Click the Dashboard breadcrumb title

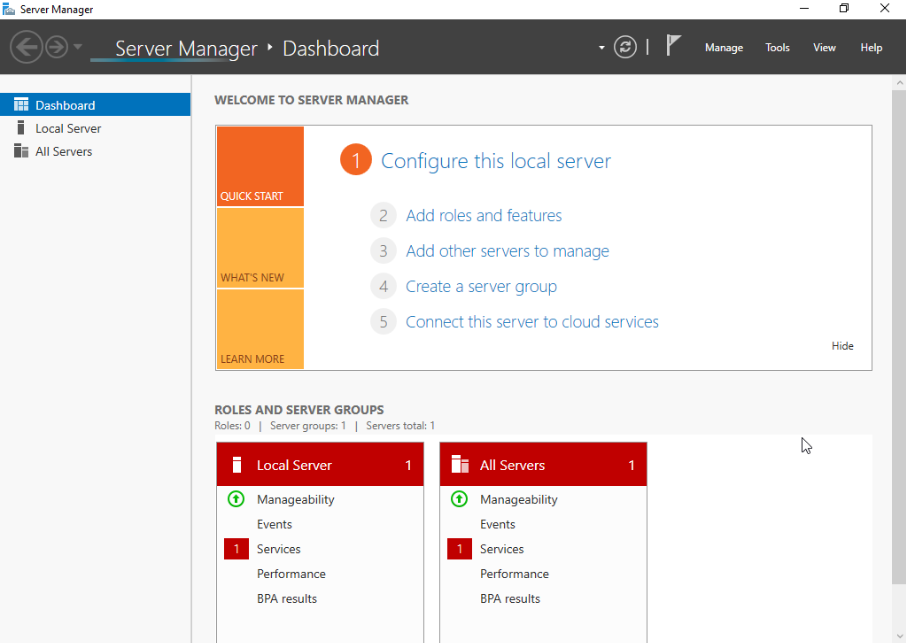pos(331,49)
